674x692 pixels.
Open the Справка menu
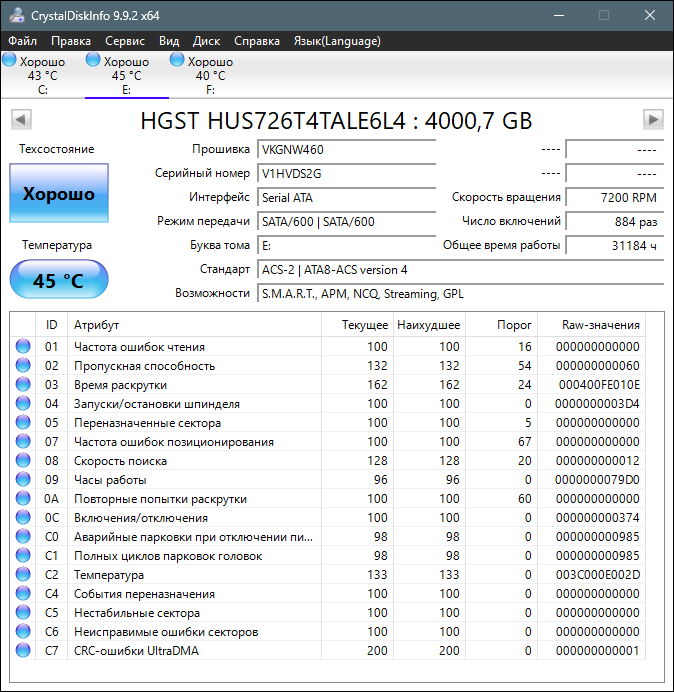pos(256,41)
